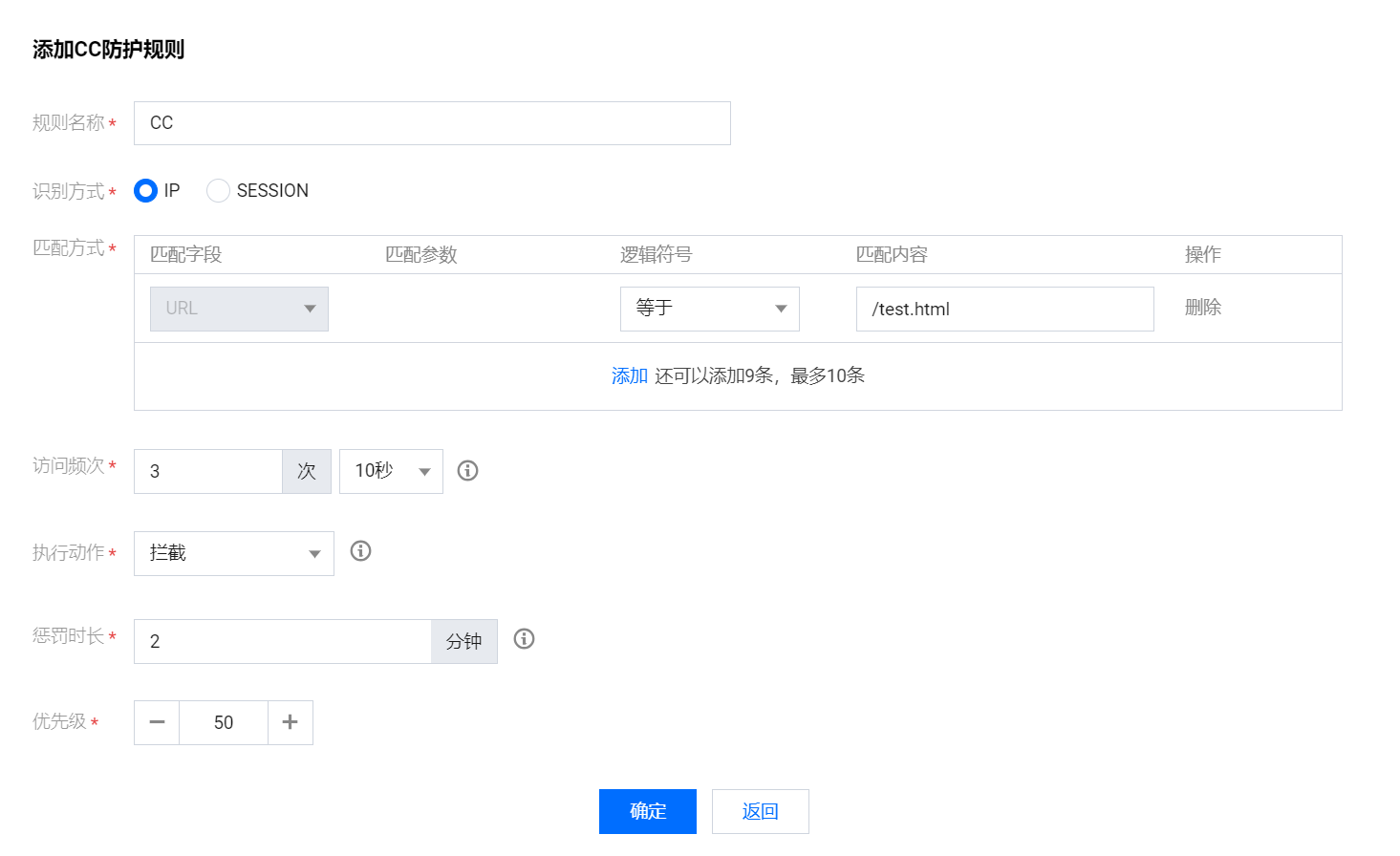Viewport: 1400px width, 856px height.
Task: Click the penalty duration minutes input
Action: [x=283, y=641]
